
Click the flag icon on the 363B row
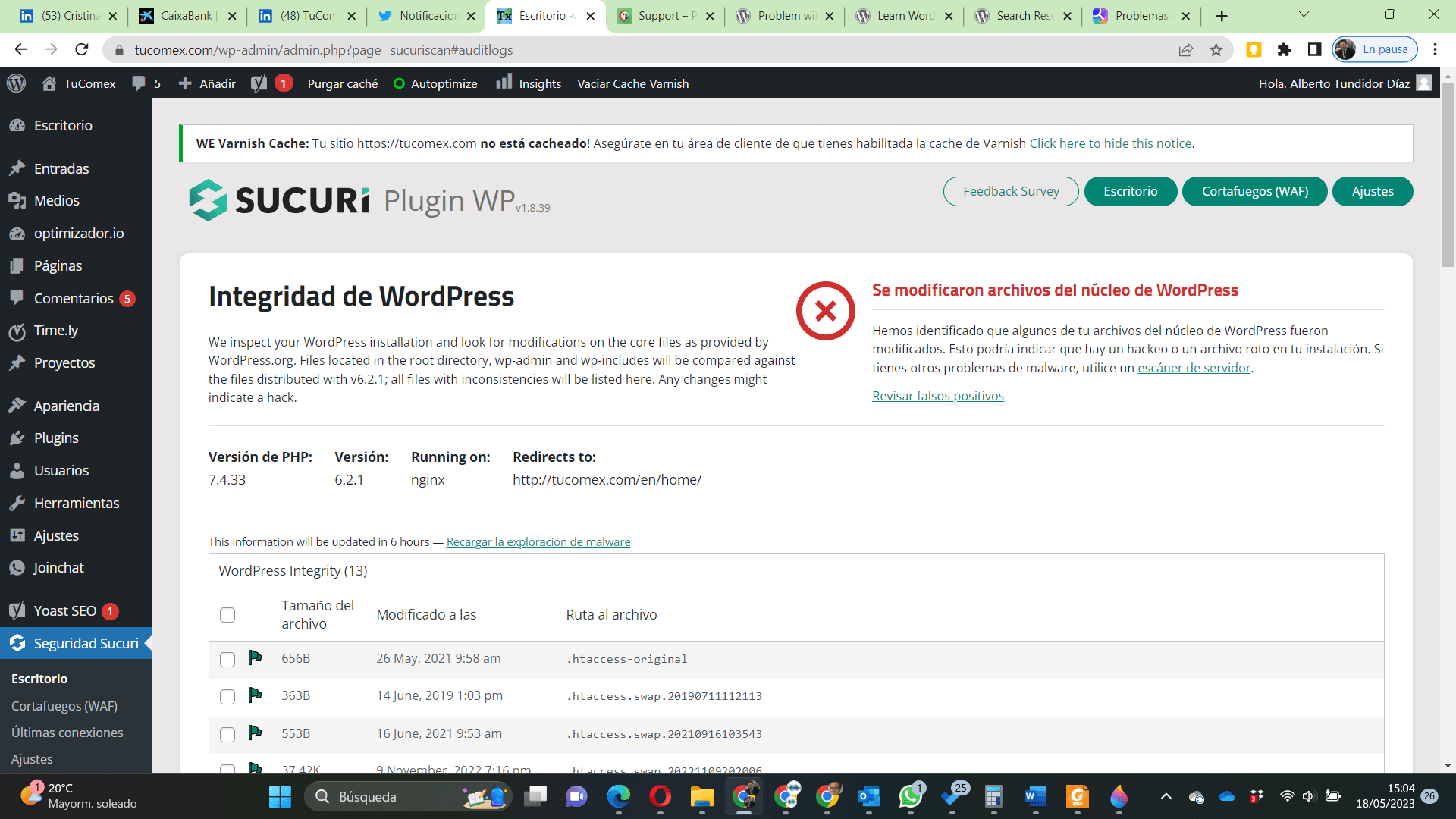click(x=255, y=695)
